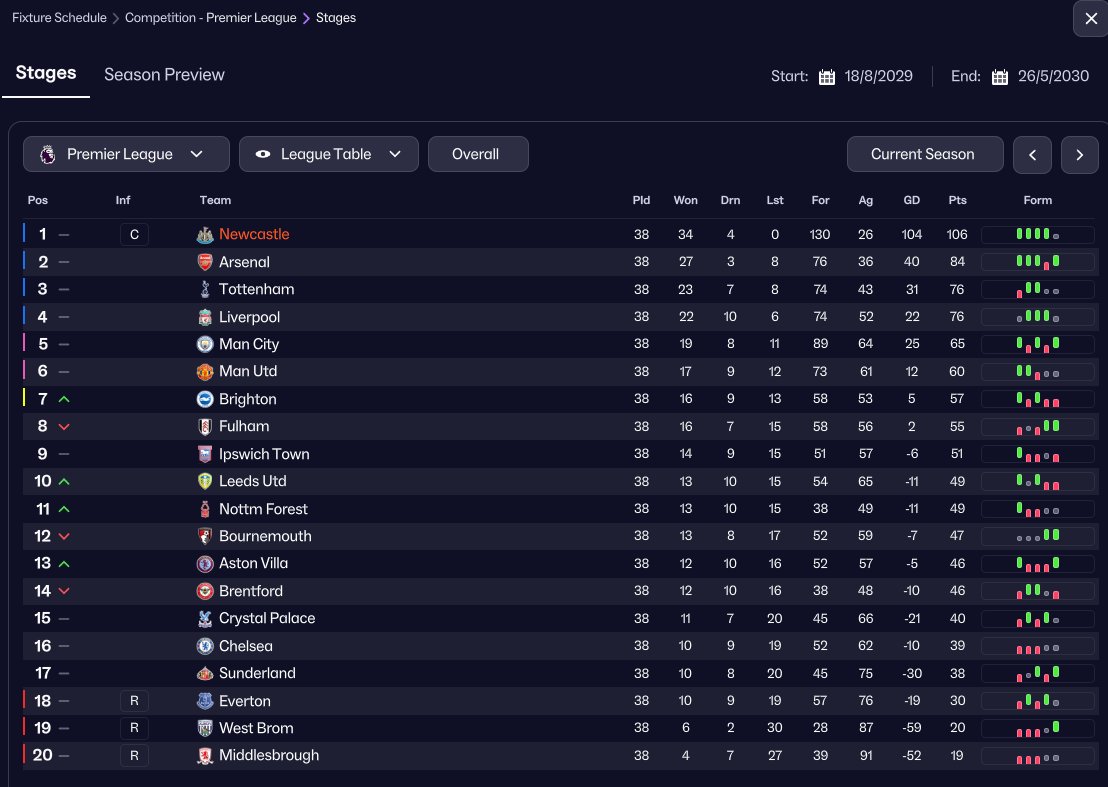Go to the previous season arrow

1032,154
